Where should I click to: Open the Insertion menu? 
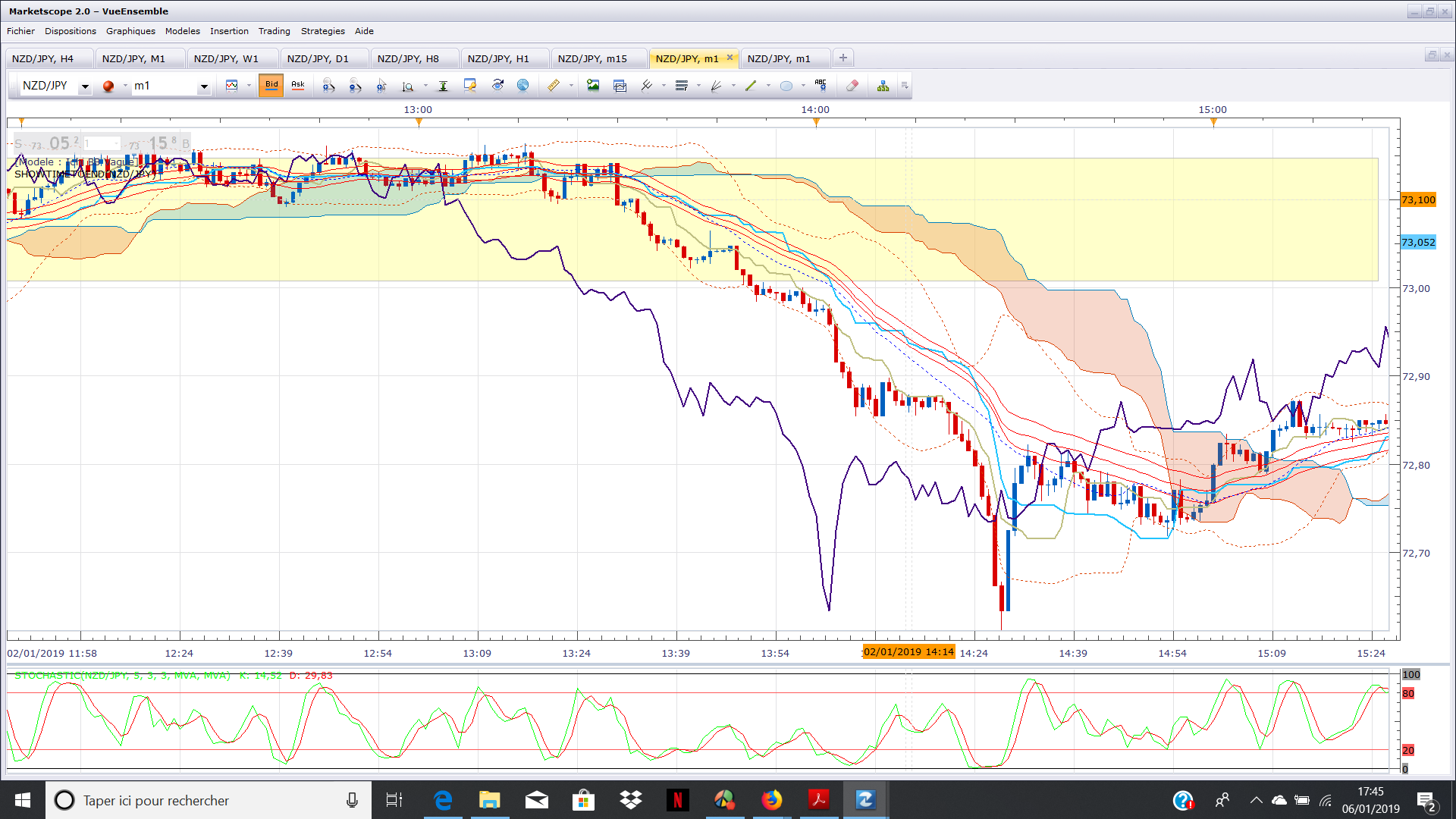pyautogui.click(x=229, y=31)
